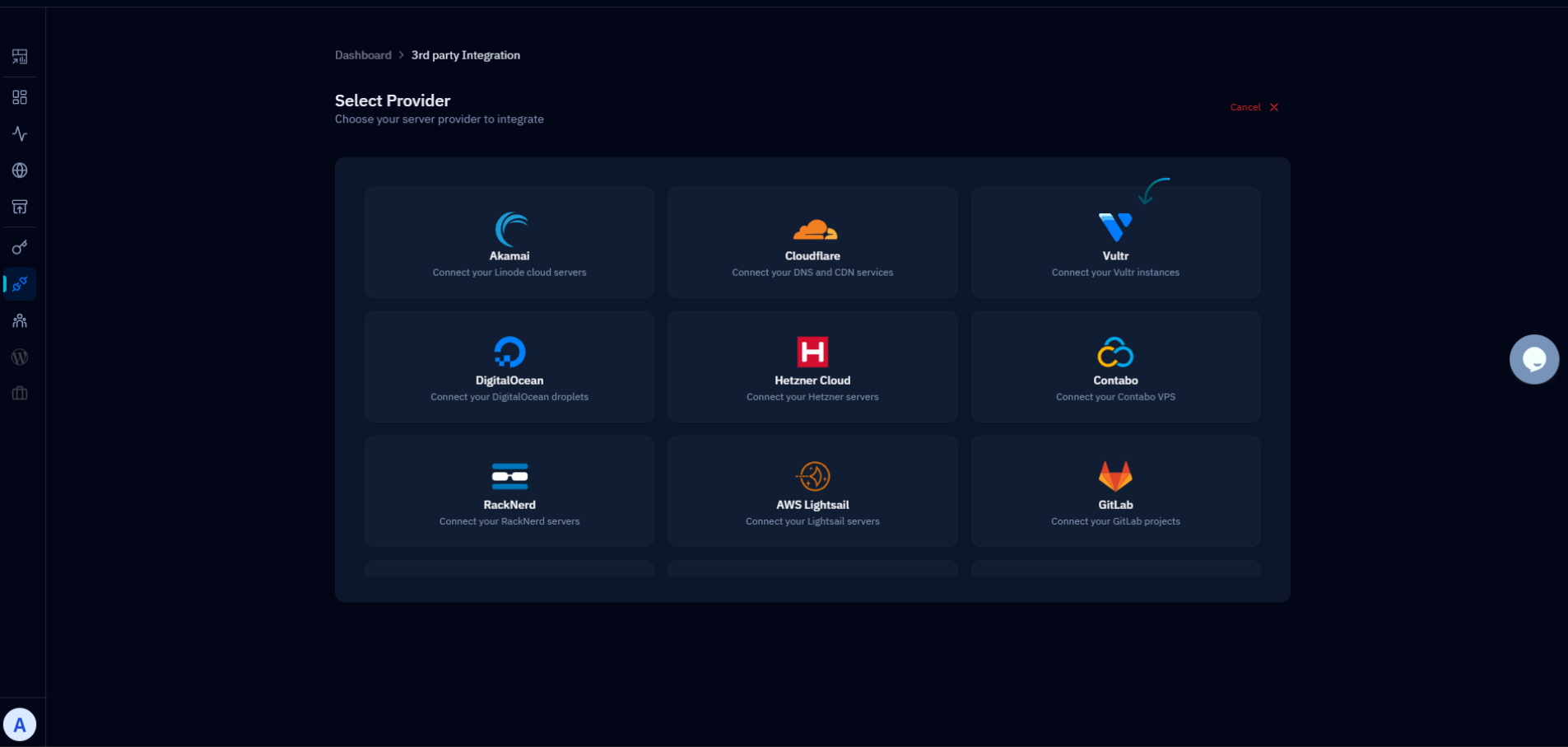1568x747 pixels.
Task: Click 'Connect your Vultr instances' text
Action: coord(1115,273)
